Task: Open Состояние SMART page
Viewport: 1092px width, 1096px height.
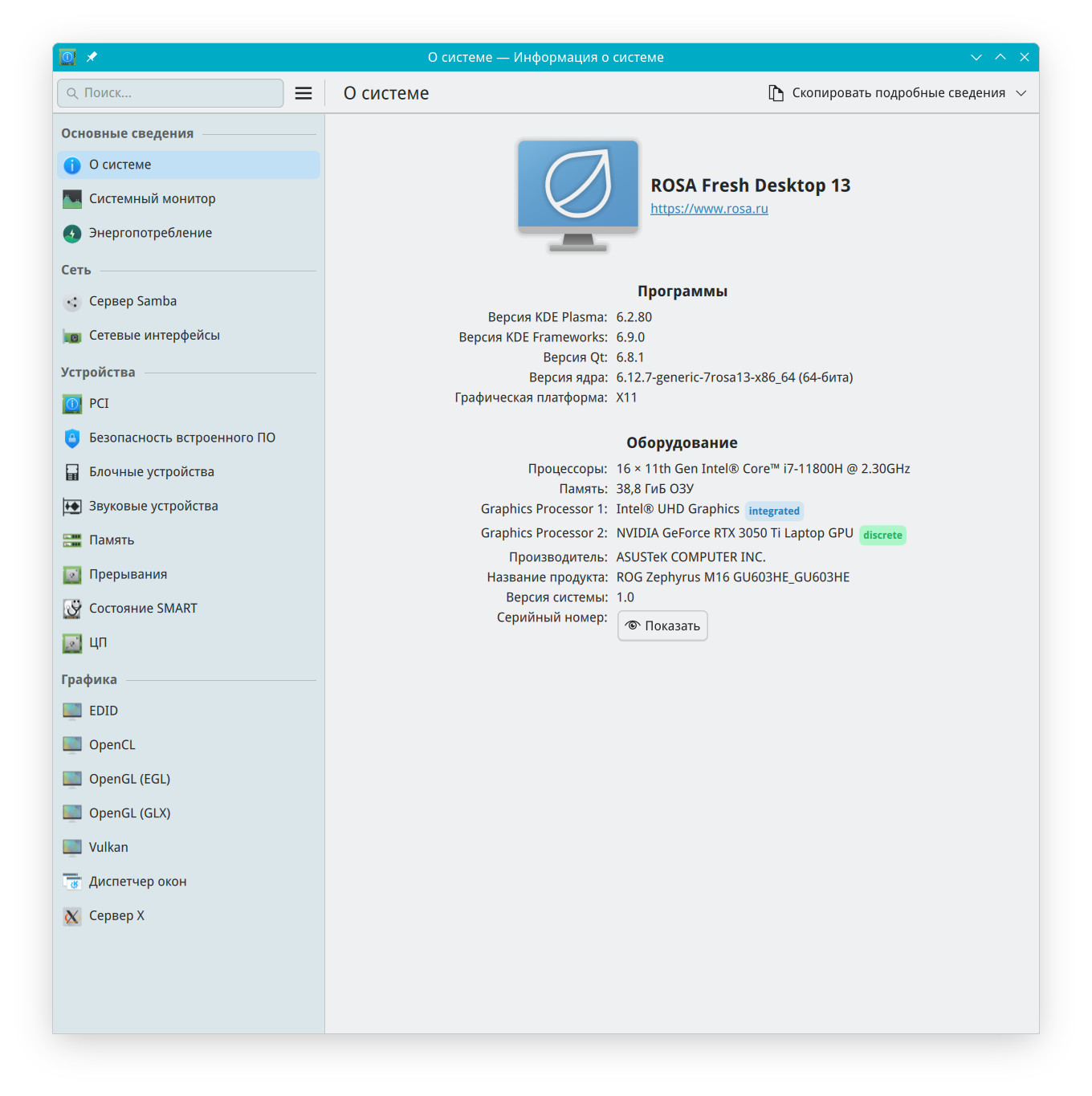Action: pos(189,609)
